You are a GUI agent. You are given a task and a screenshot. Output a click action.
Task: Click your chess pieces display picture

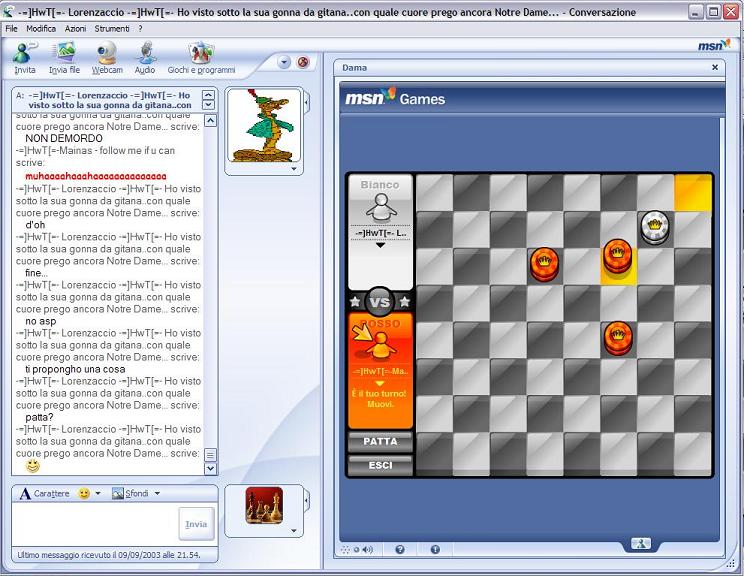click(x=264, y=505)
